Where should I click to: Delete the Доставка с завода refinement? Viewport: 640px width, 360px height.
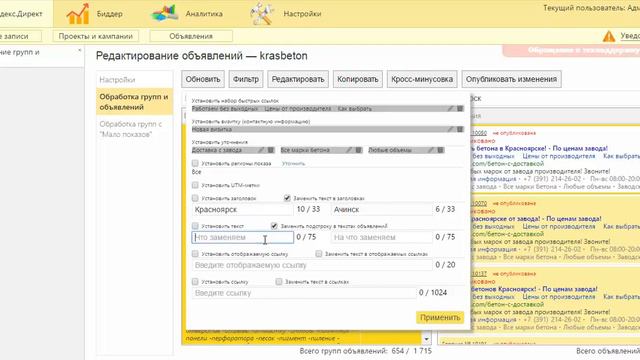click(271, 150)
